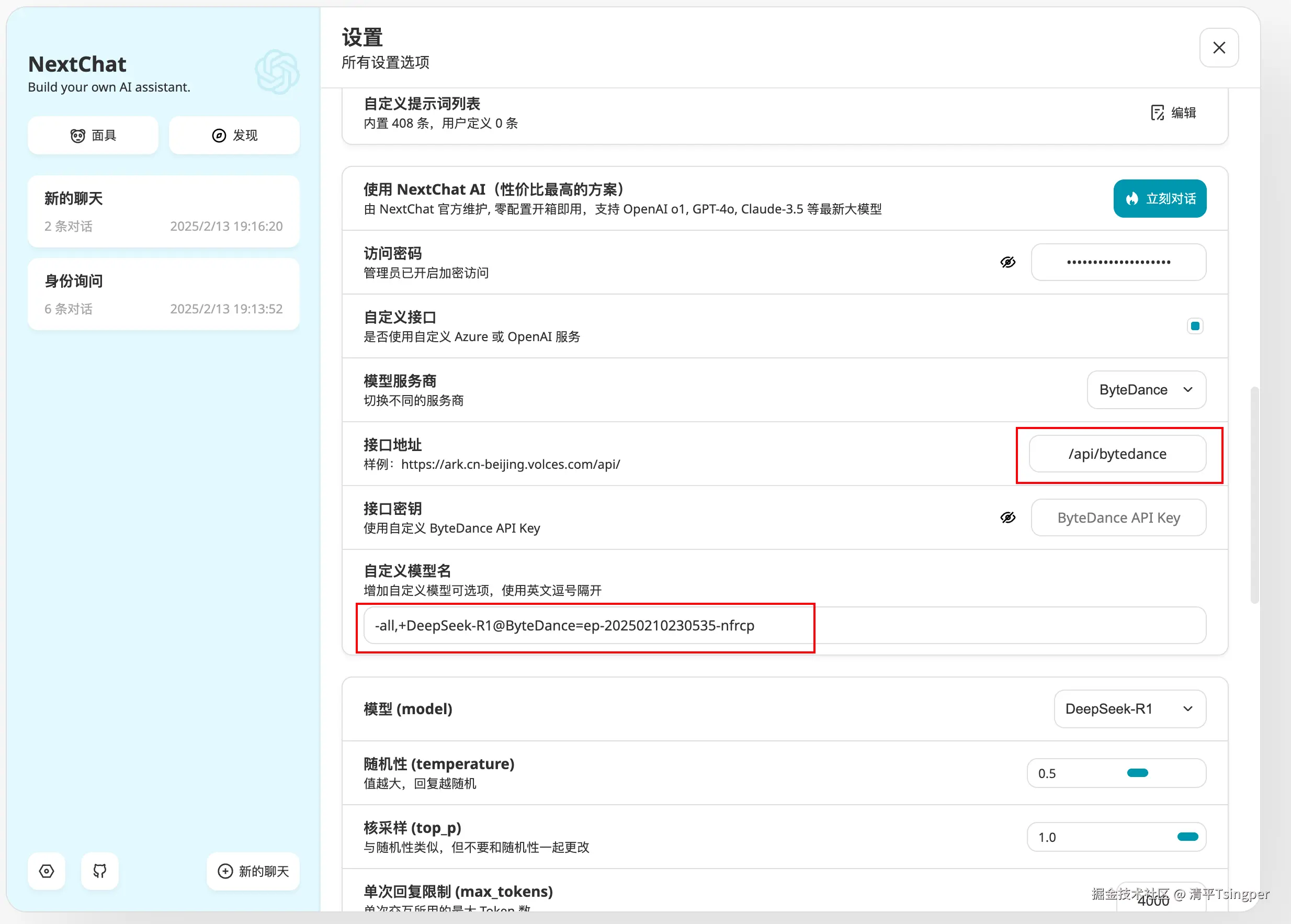Uncheck the 自定义接口 checkbox
Image resolution: width=1291 pixels, height=924 pixels.
[1195, 326]
